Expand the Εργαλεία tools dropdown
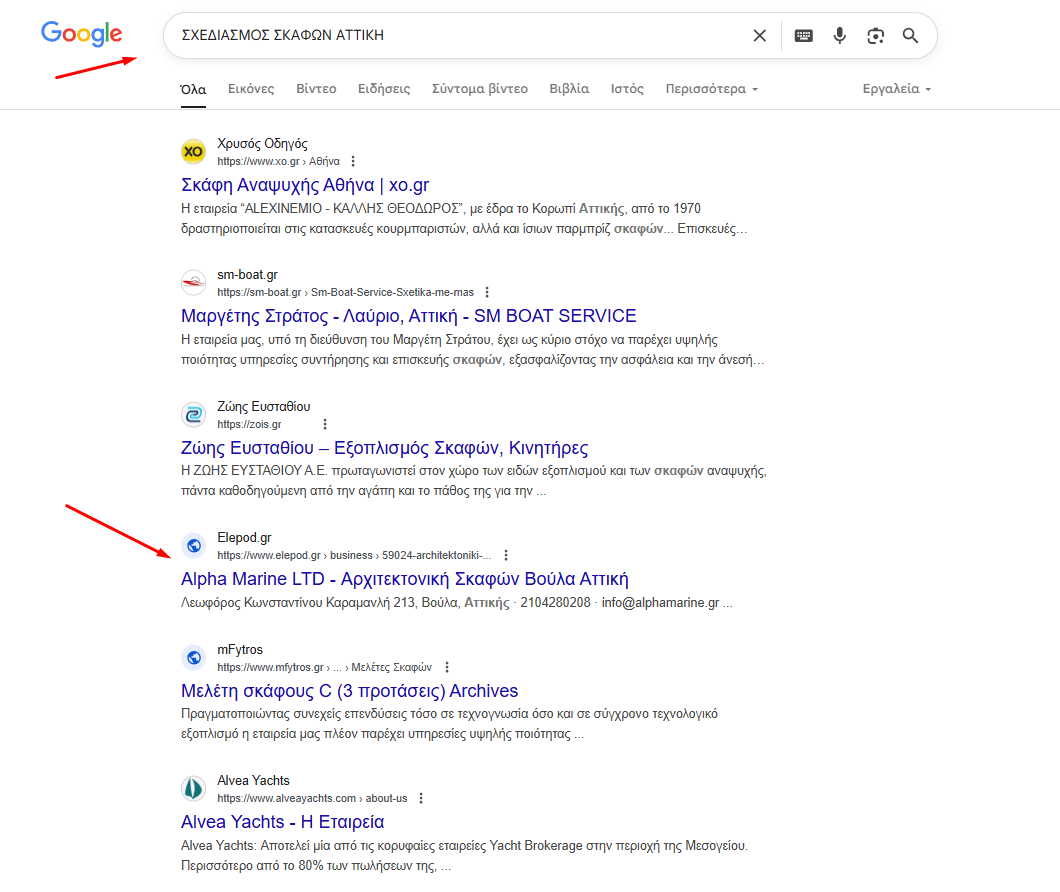The width and height of the screenshot is (1060, 892). [896, 89]
